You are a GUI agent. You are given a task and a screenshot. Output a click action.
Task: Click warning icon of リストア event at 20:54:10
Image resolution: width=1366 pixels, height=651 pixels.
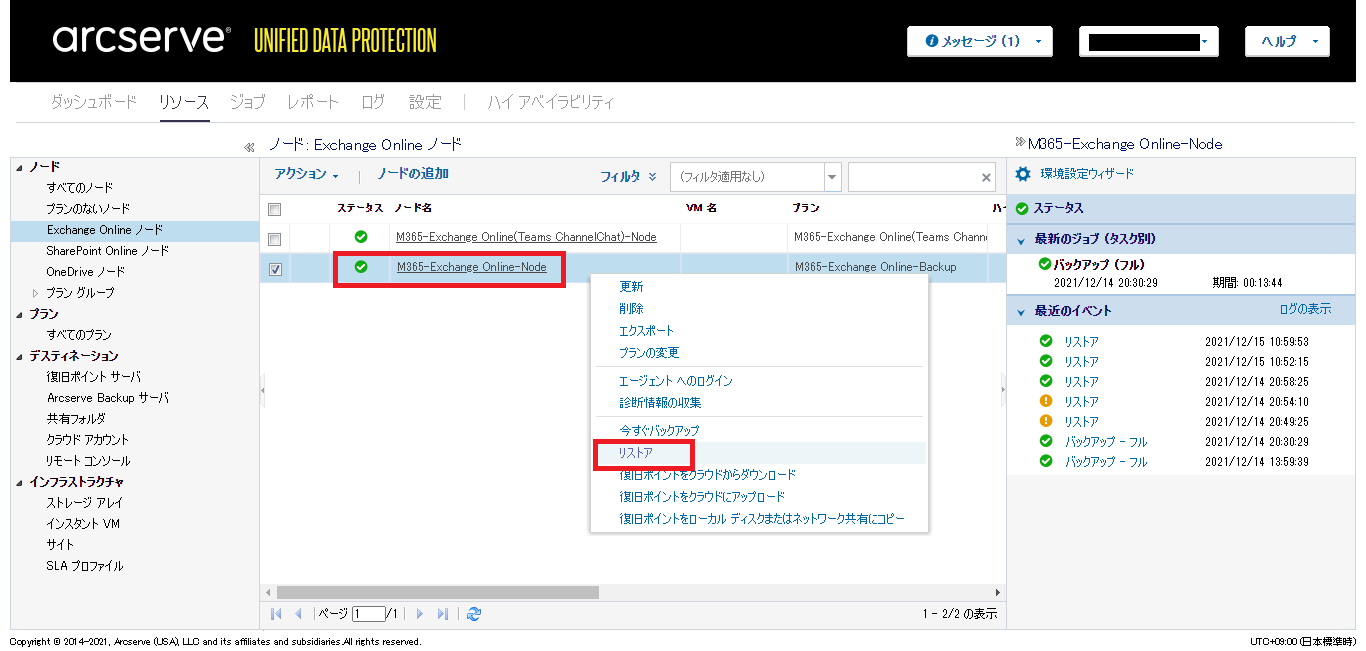click(1046, 401)
